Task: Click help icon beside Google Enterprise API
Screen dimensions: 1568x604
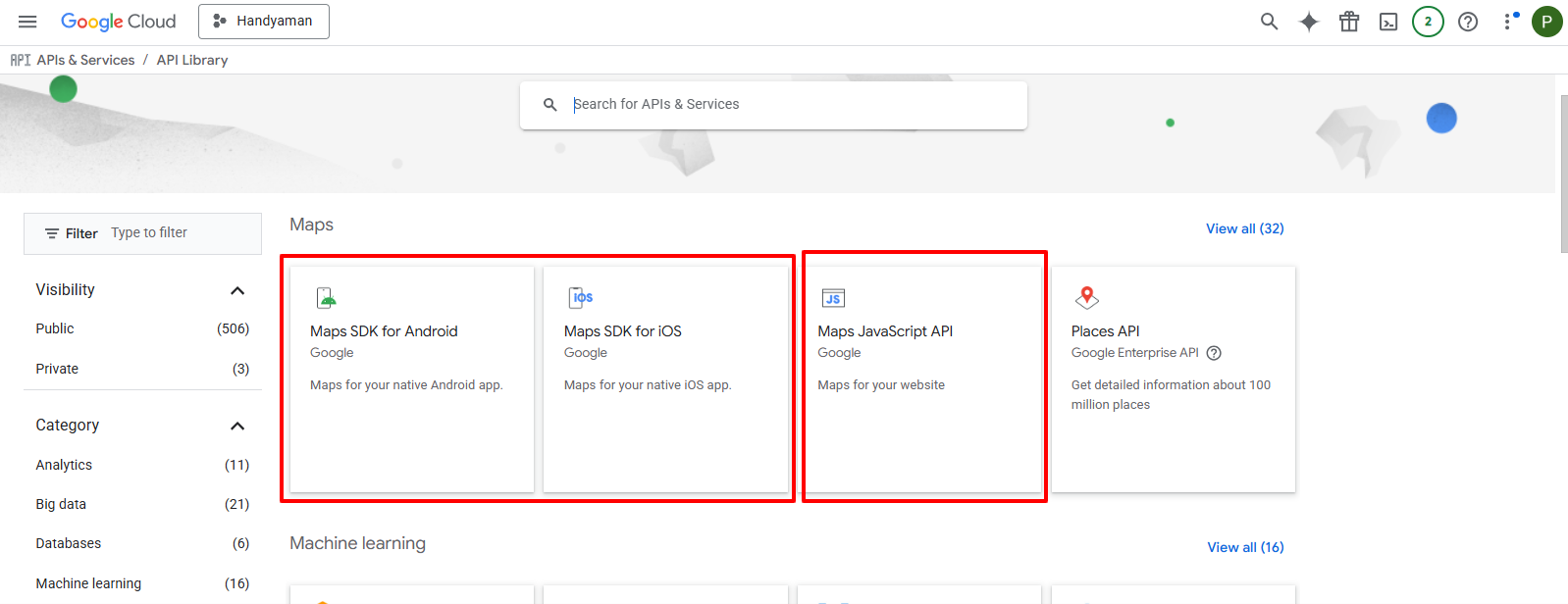Action: pyautogui.click(x=1214, y=353)
